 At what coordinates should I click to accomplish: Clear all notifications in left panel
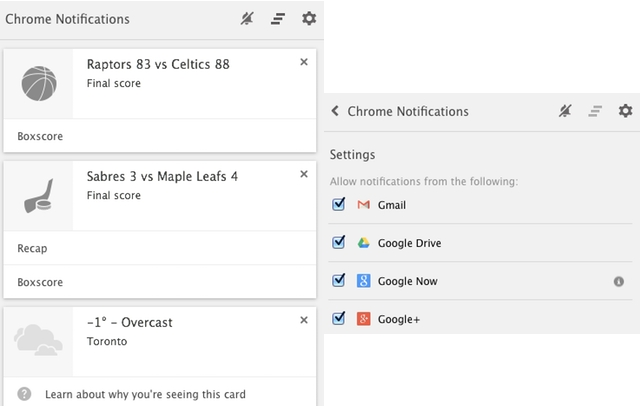[278, 19]
